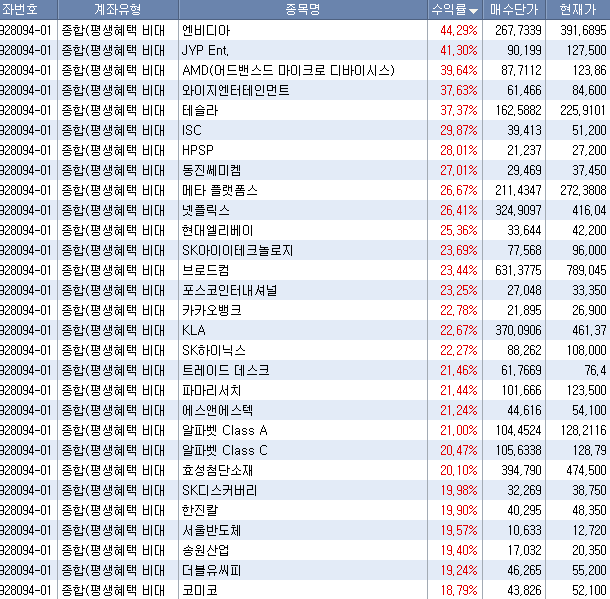Select the 트레이드 데스크 stock name
610x599 pixels.
pos(226,370)
